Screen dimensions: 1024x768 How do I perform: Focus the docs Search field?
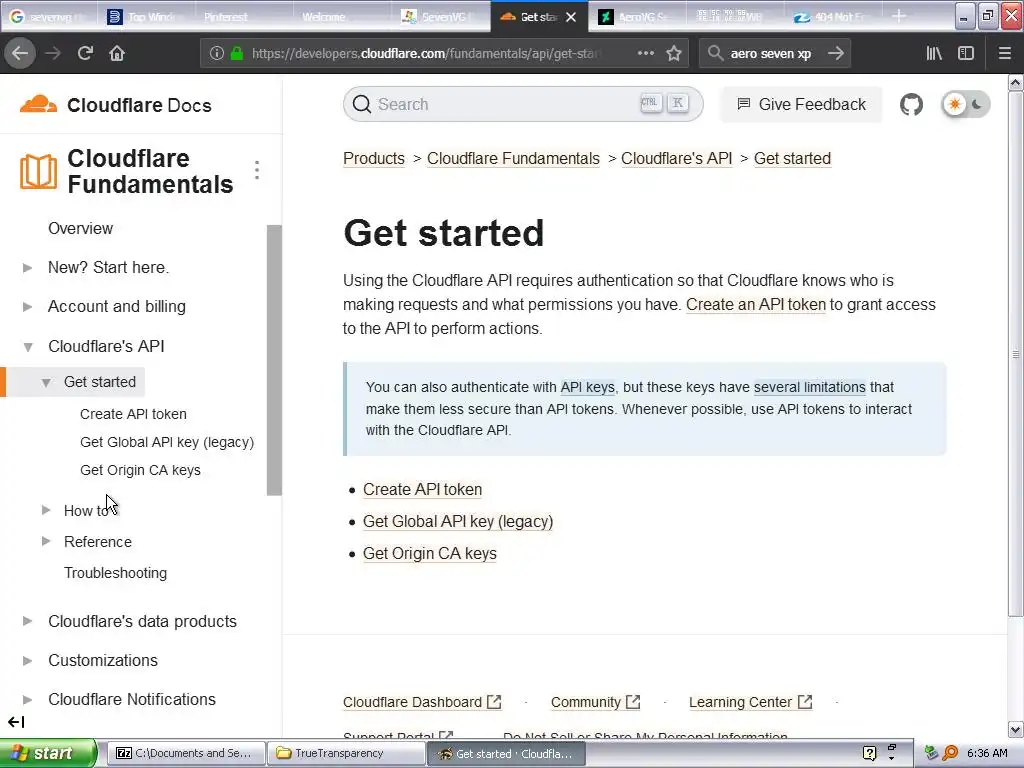coord(523,104)
